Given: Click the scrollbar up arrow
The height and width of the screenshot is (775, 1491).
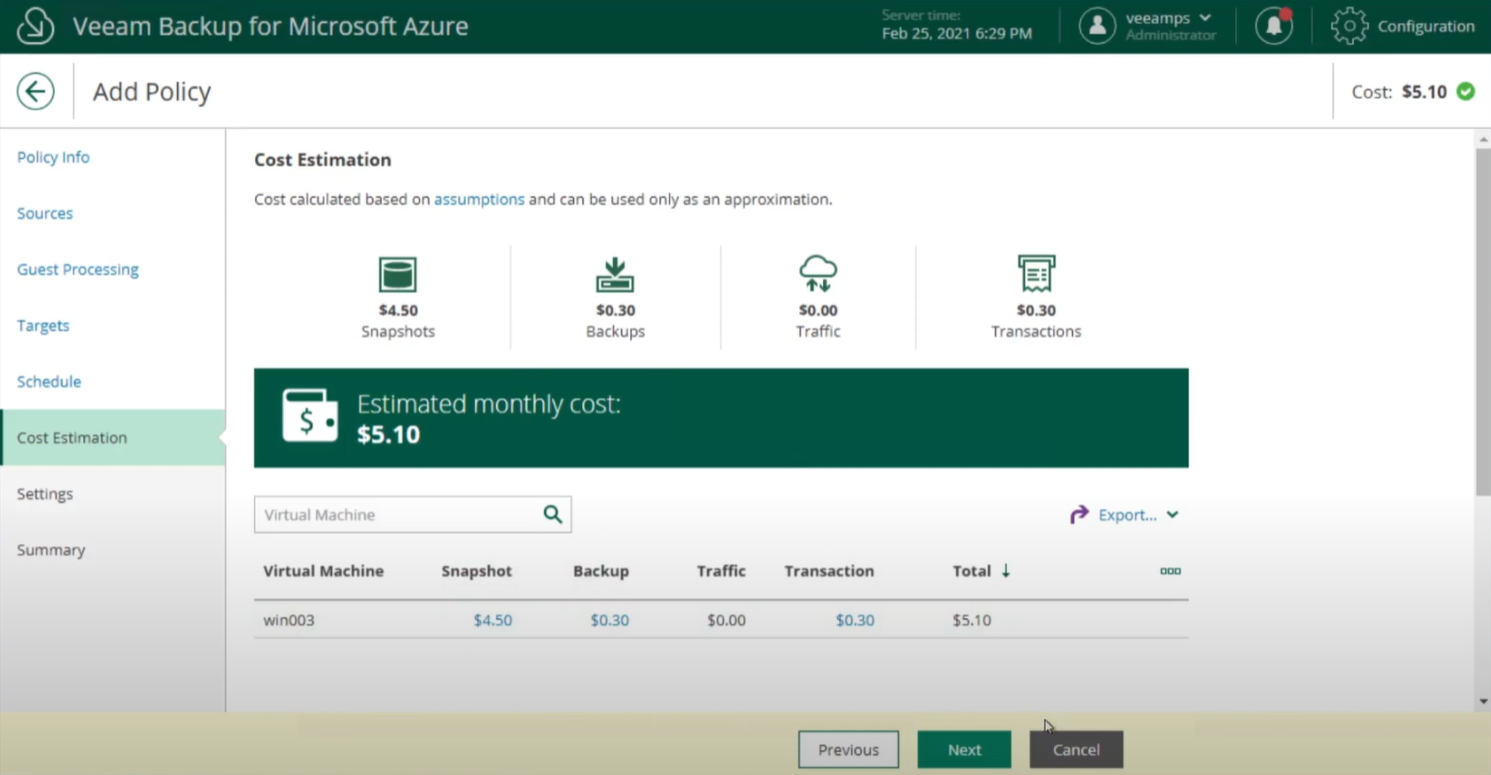Looking at the screenshot, I should (1483, 140).
